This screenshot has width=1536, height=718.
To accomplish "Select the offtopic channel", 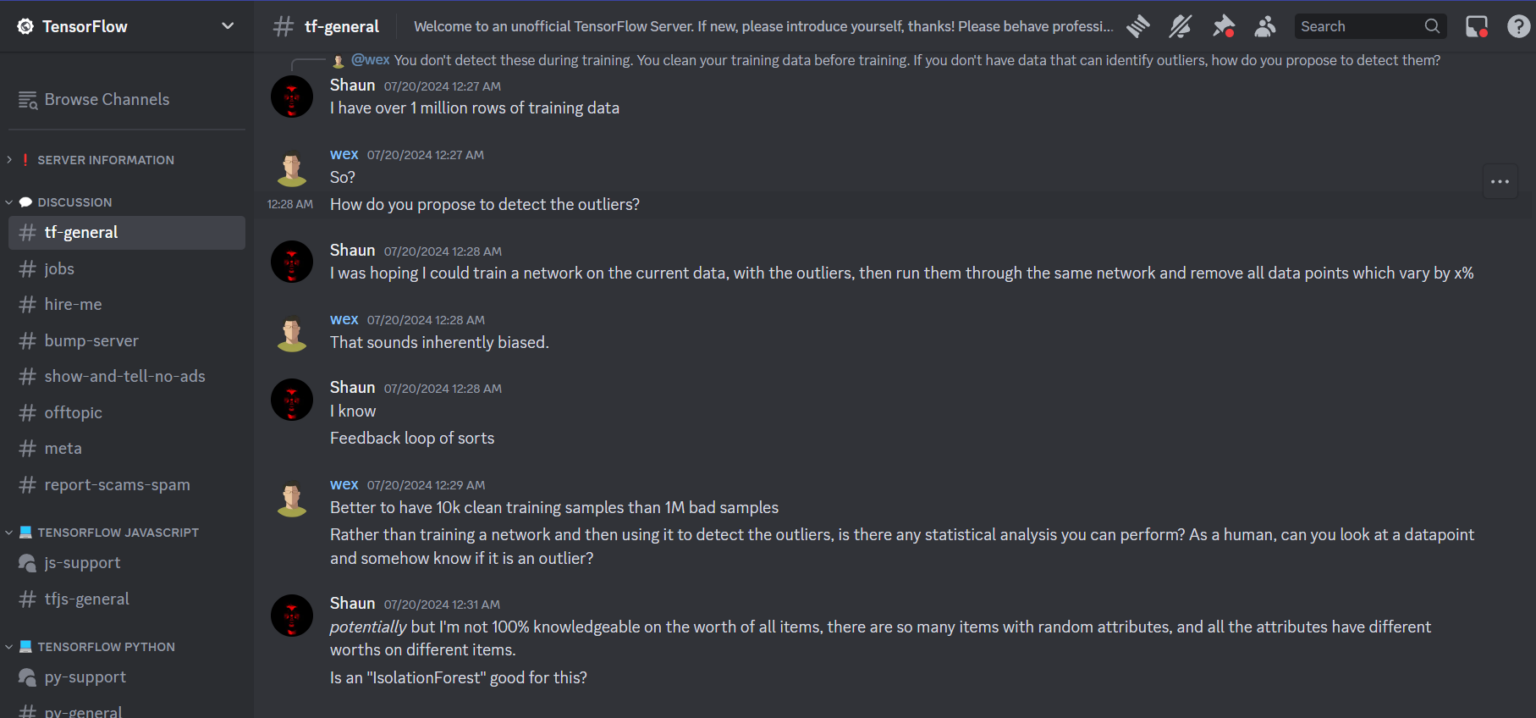I will click(73, 412).
